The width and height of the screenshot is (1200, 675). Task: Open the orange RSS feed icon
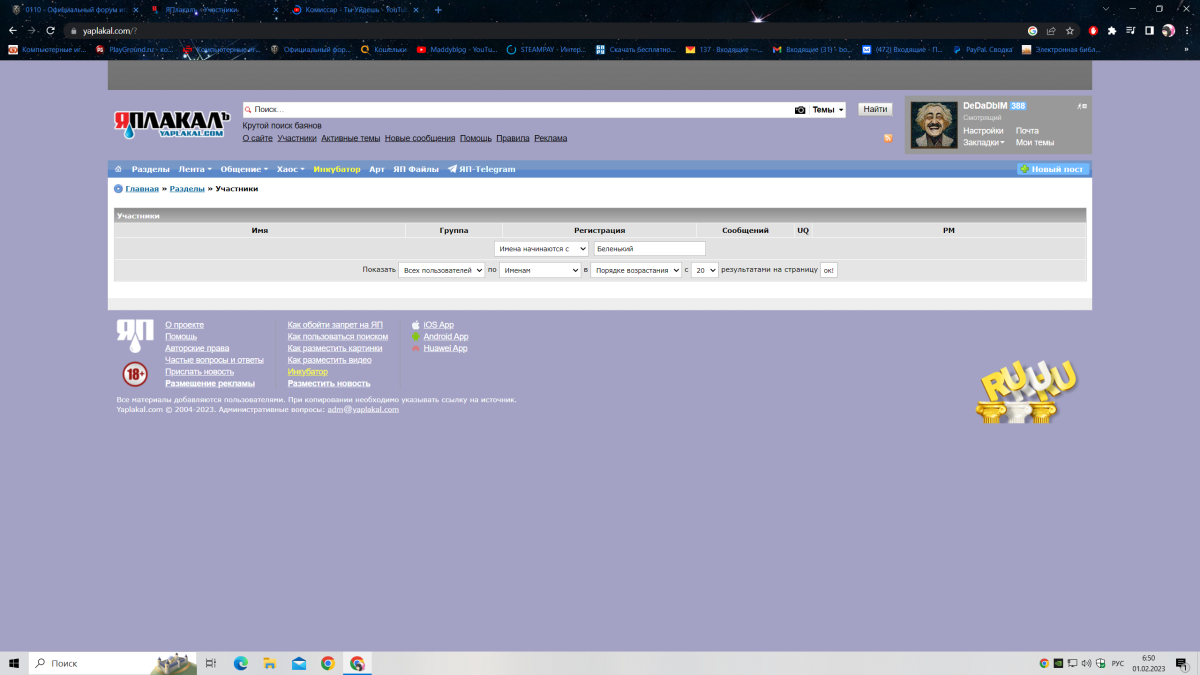pyautogui.click(x=887, y=138)
